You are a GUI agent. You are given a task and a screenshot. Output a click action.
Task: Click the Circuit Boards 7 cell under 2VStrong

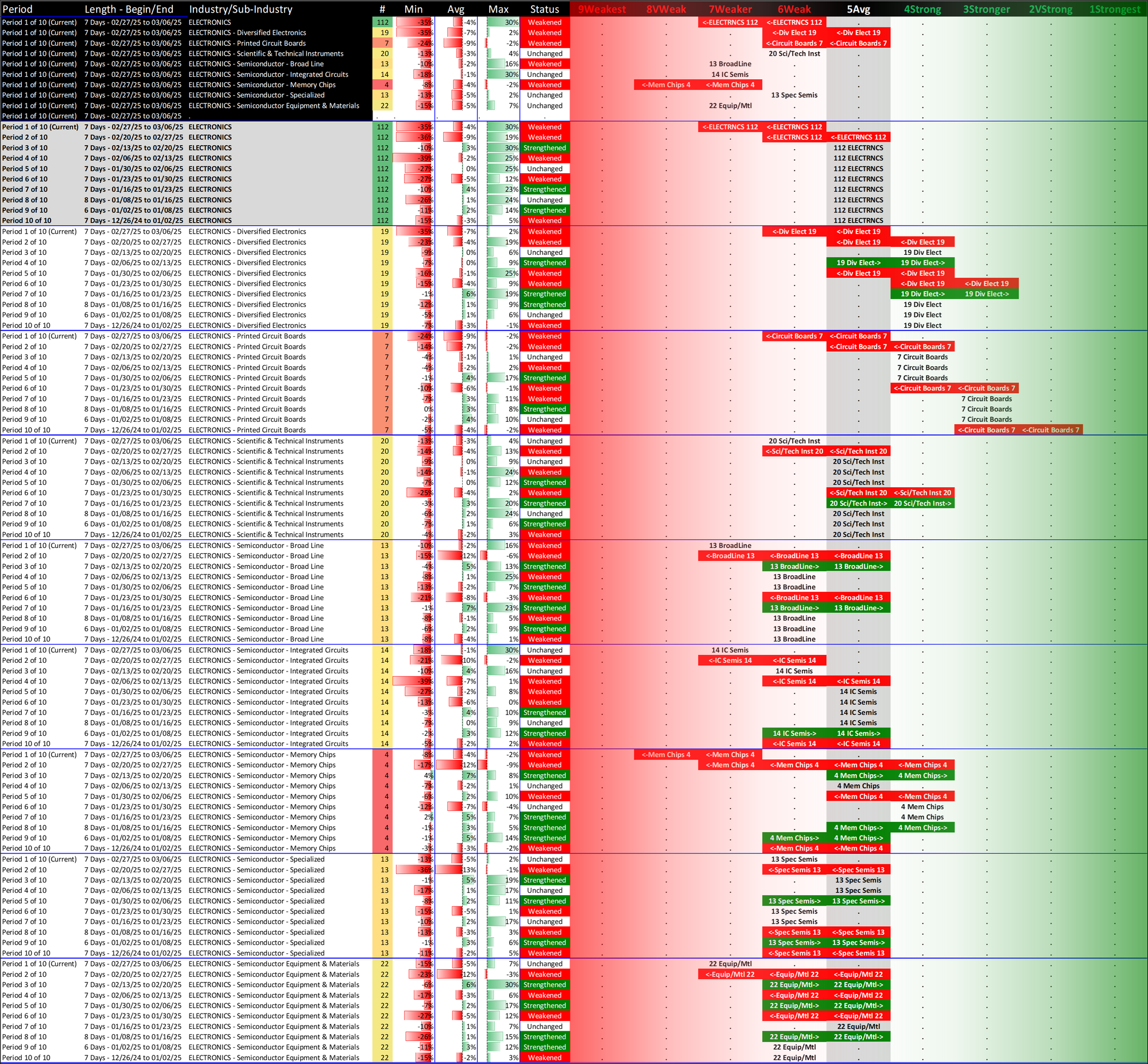coord(1050,430)
